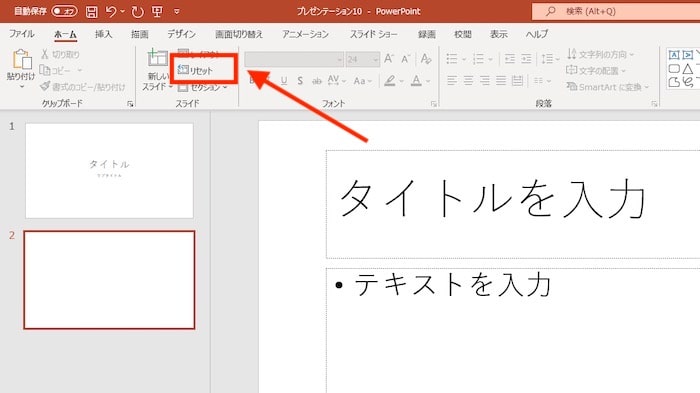Click the 新しいスライド icon
700x393 pixels.
pyautogui.click(x=157, y=58)
